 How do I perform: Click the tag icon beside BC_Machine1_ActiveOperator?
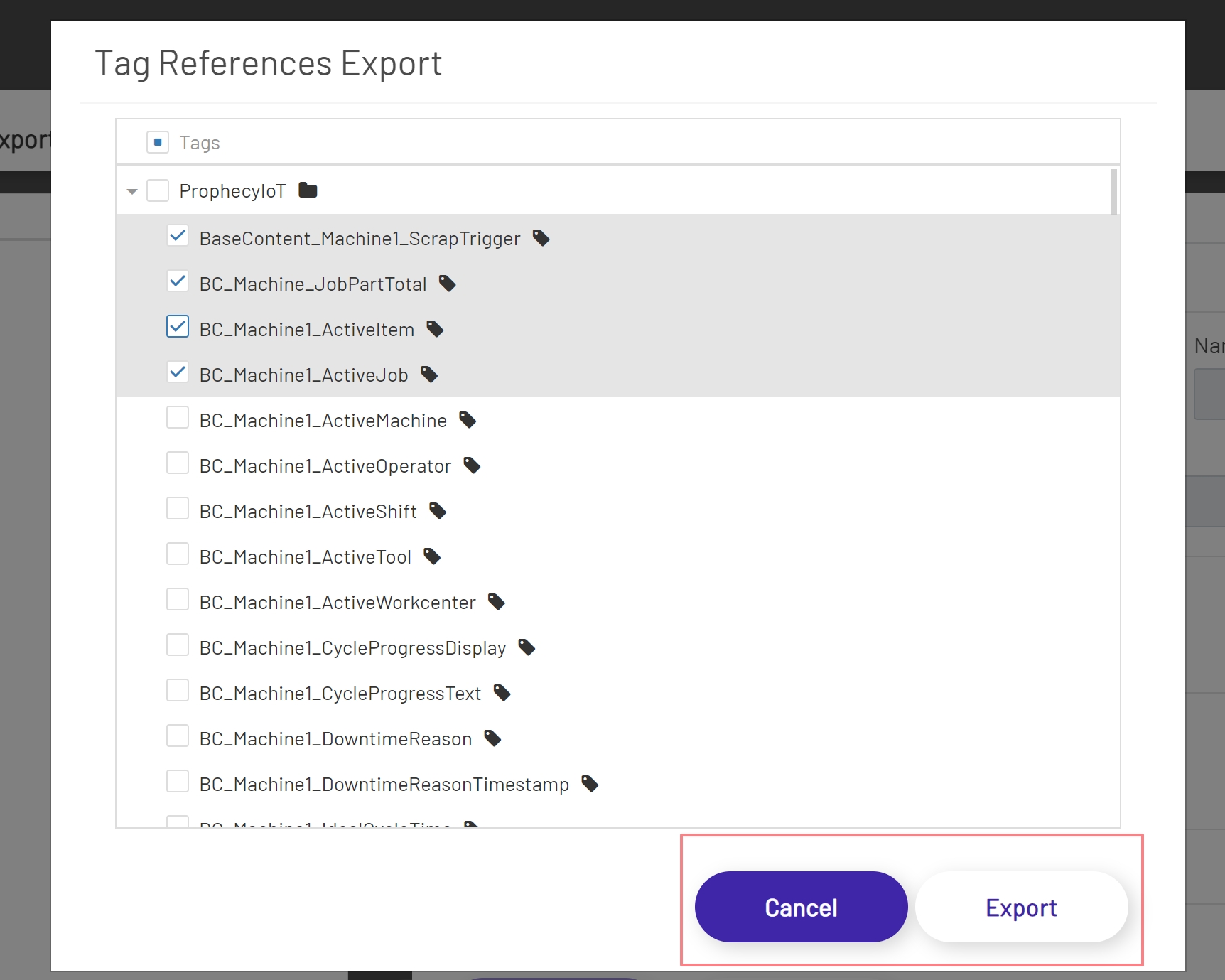point(471,465)
